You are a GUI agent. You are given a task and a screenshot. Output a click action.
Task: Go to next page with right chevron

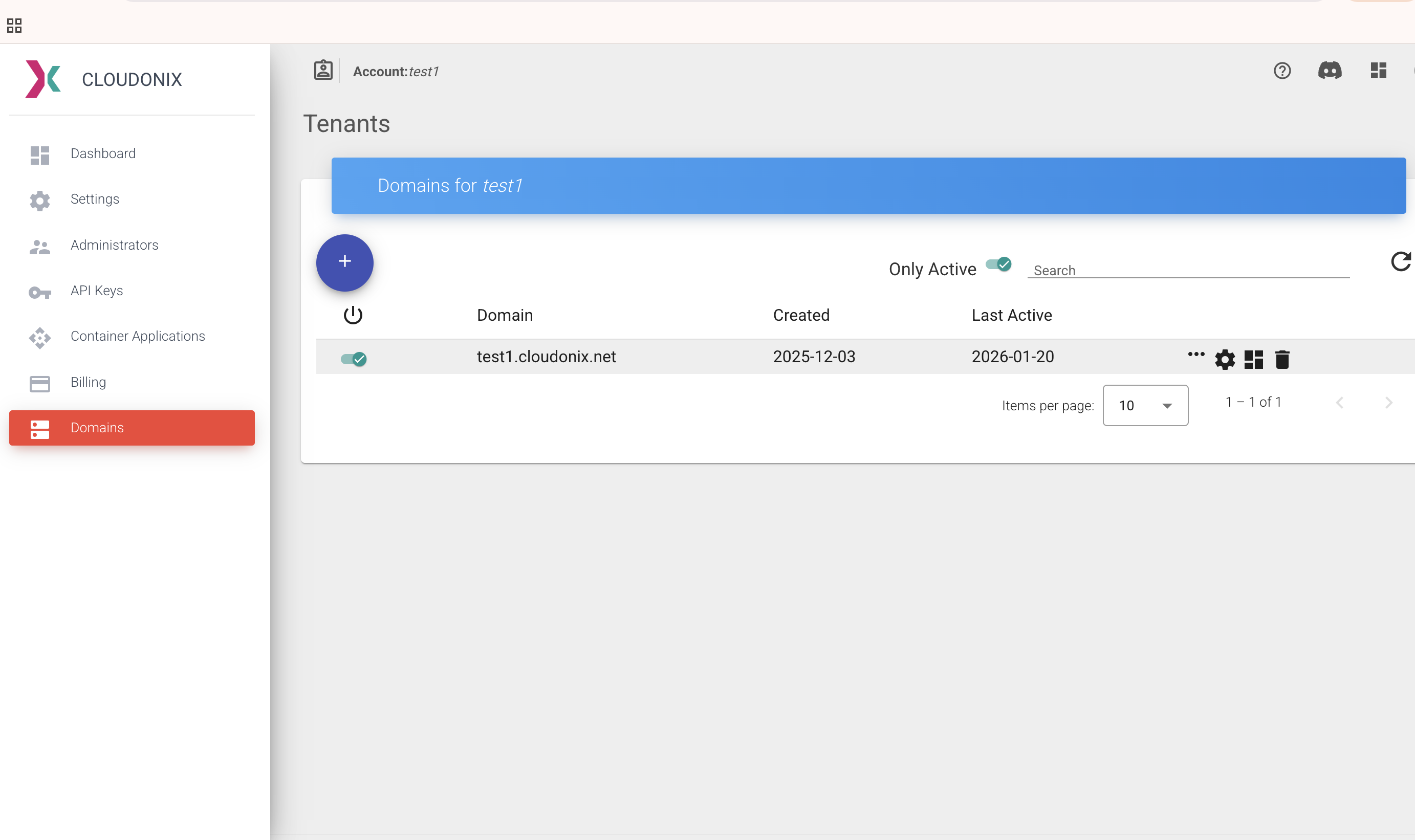point(1389,403)
